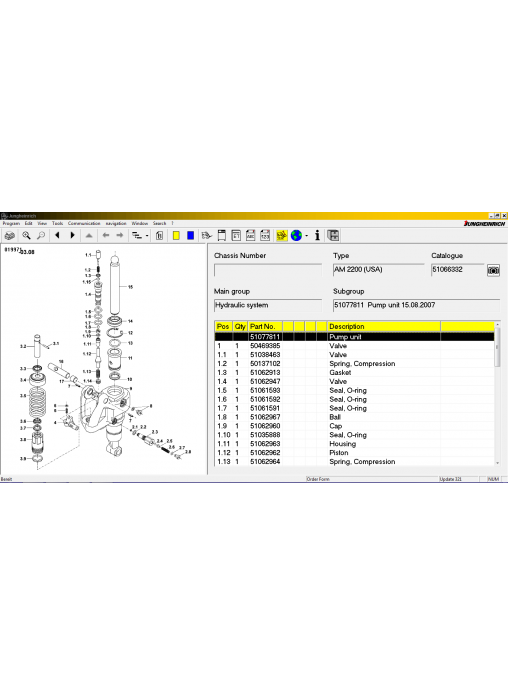The image size is (508, 696).
Task: Expand the dropdown arrow next to globe
Action: pyautogui.click(x=307, y=236)
